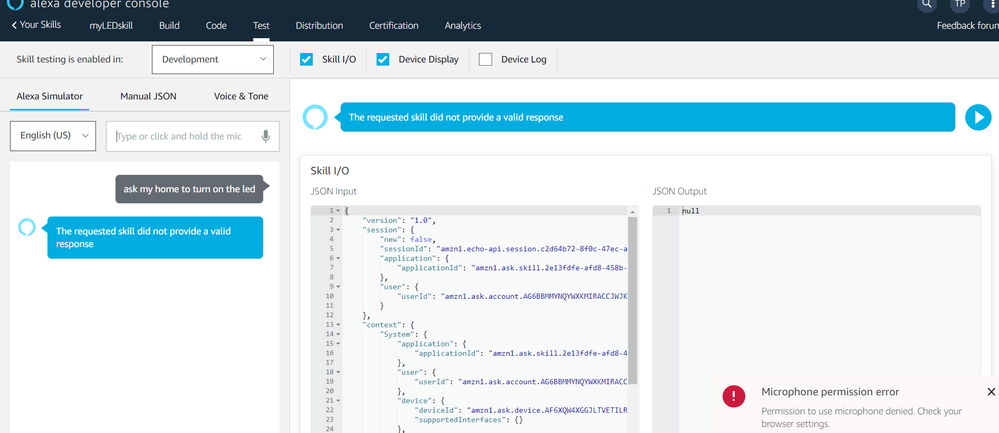Expand the English (US) language dropdown

pos(53,136)
